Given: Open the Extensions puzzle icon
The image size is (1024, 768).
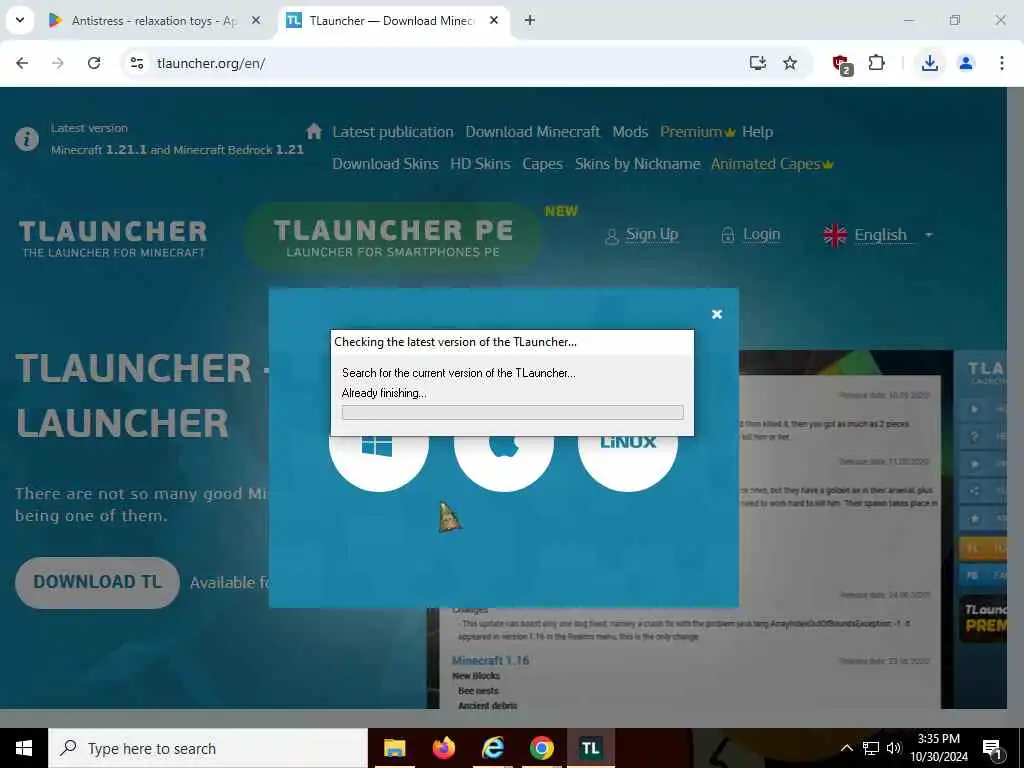Looking at the screenshot, I should click(x=876, y=63).
